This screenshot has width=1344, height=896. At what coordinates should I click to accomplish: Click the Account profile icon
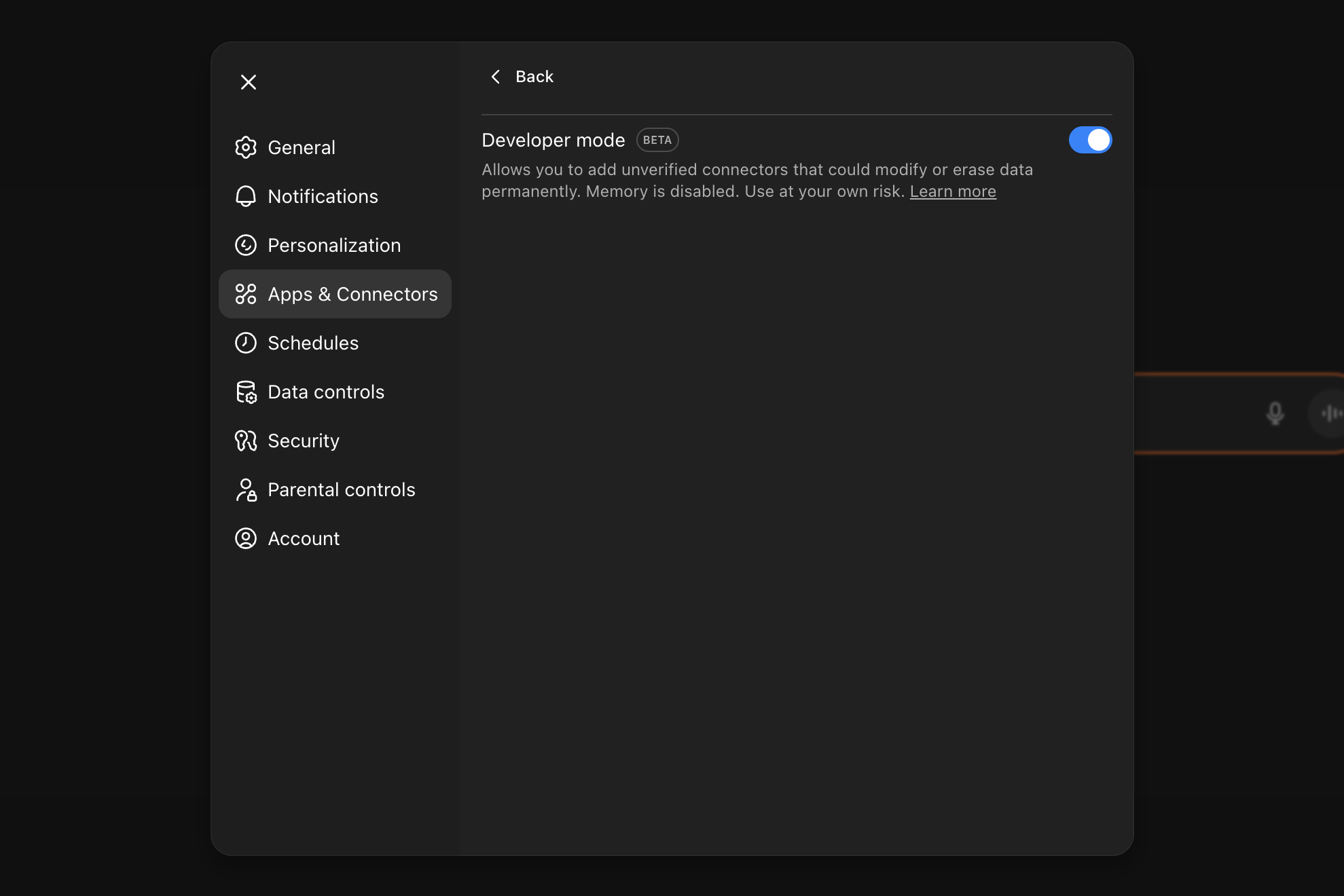tap(245, 538)
